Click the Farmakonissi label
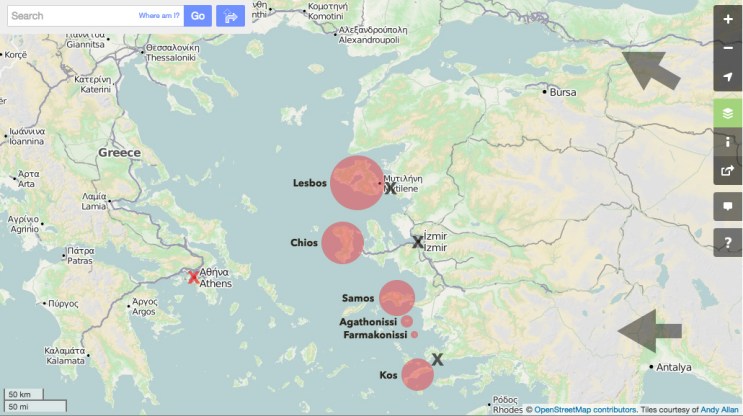Viewport: 743px width, 416px height. 375,335
